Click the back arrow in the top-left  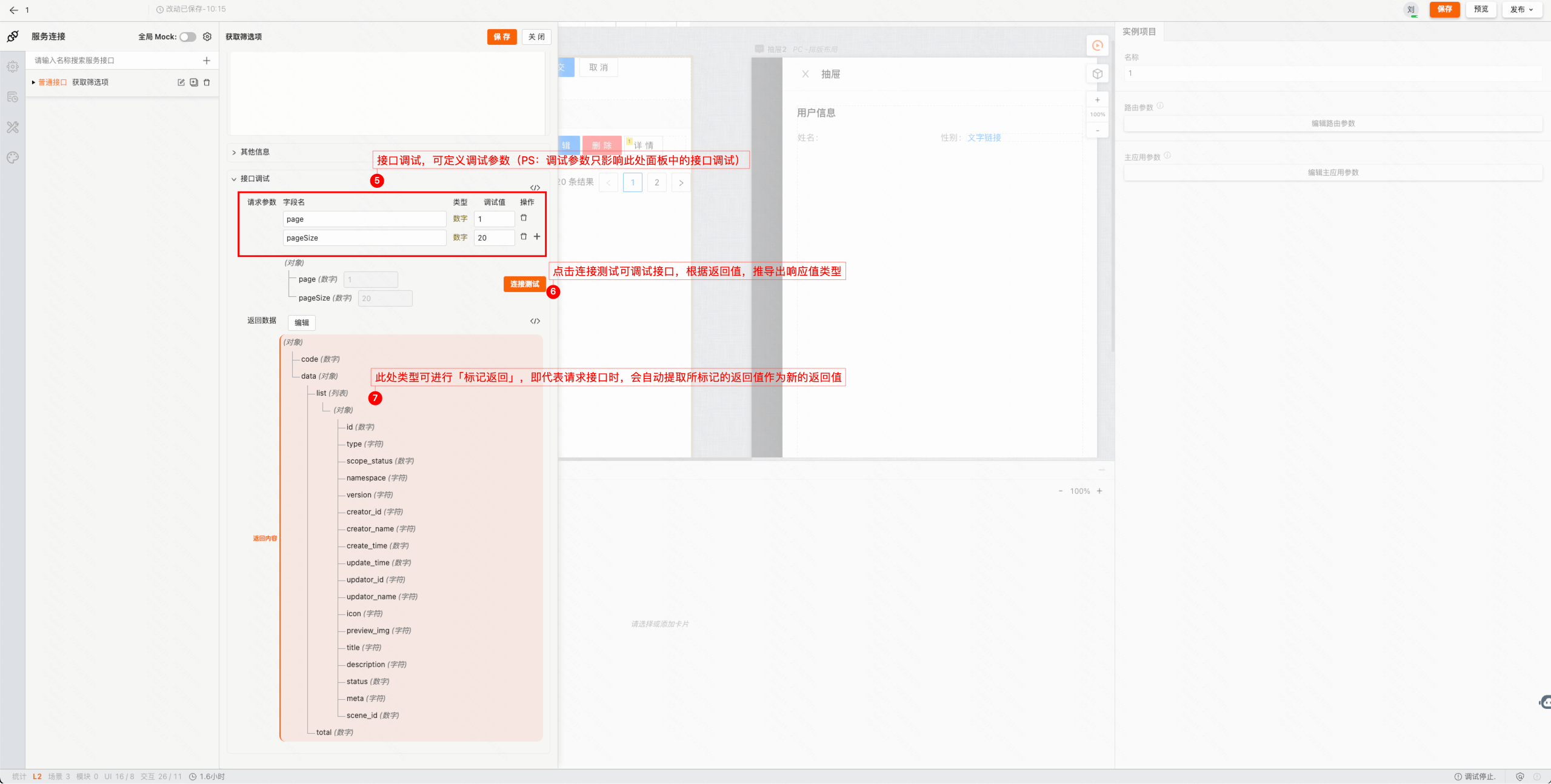13,10
